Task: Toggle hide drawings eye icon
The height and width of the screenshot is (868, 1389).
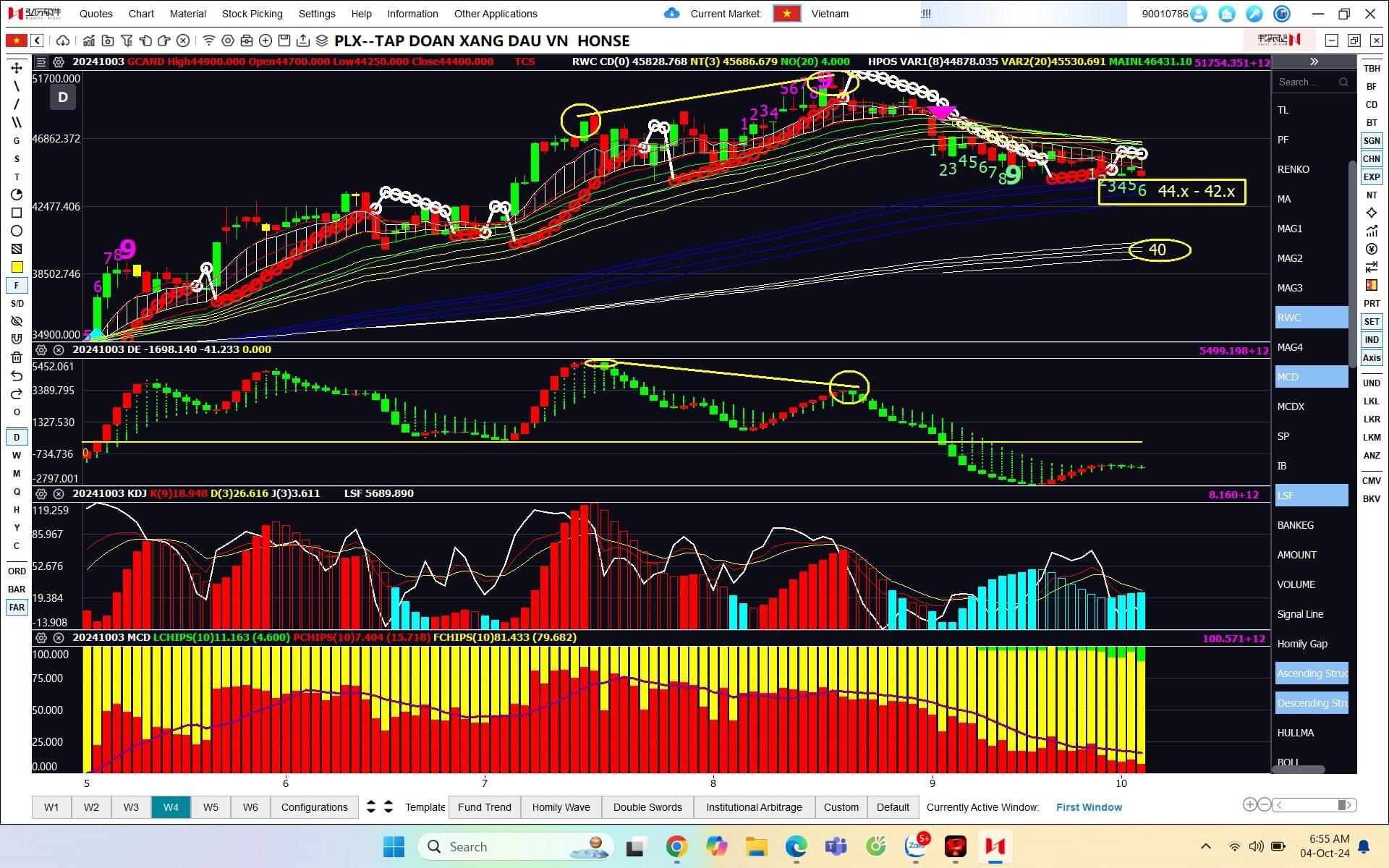Action: pos(17,321)
